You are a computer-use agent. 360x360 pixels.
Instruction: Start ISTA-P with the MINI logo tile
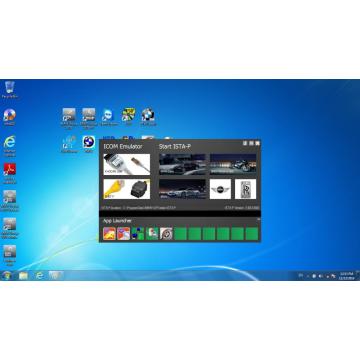click(220, 189)
